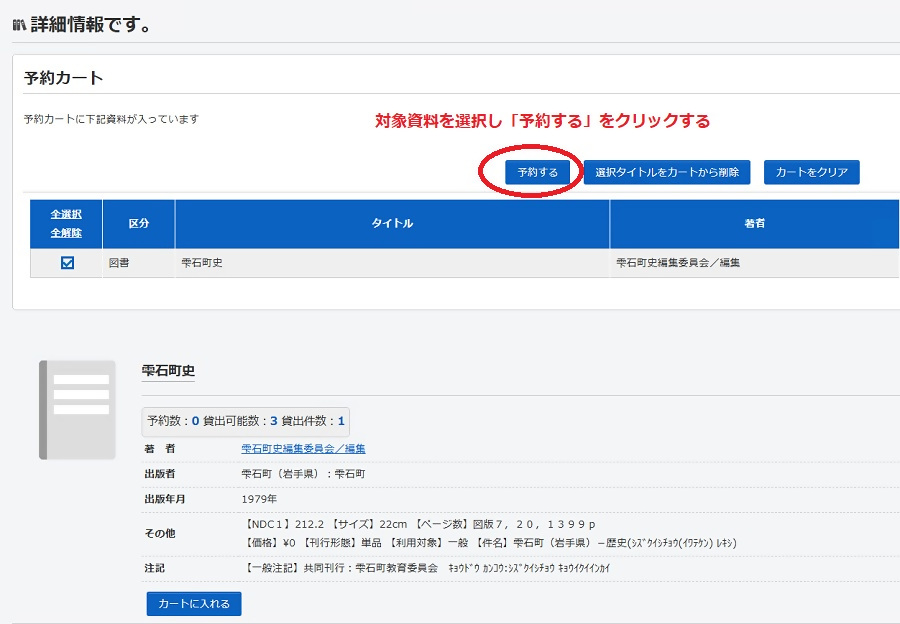Viewport: 900px width, 624px height.
Task: Click the 出版年月 value 1979年
Action: (257, 499)
